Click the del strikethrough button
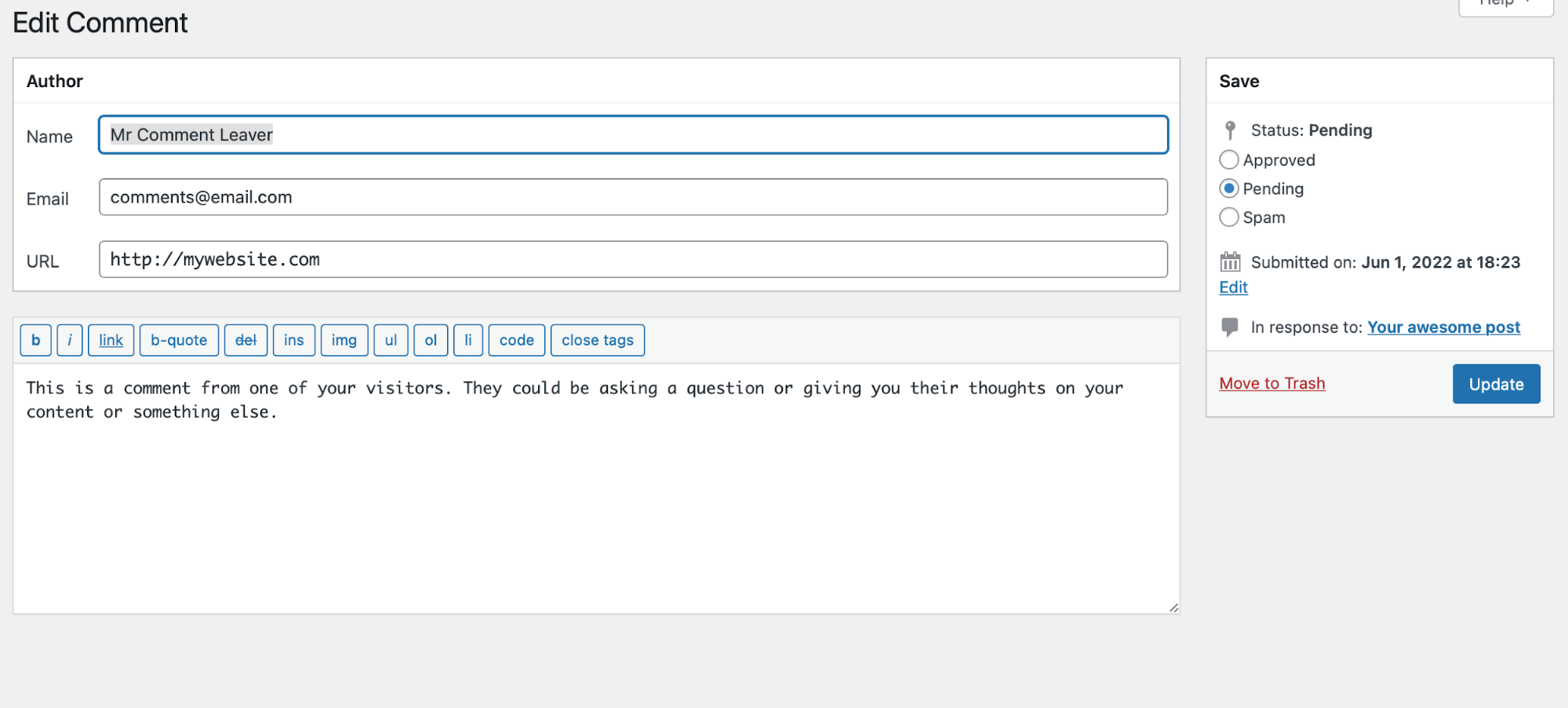This screenshot has width=1568, height=708. click(246, 340)
